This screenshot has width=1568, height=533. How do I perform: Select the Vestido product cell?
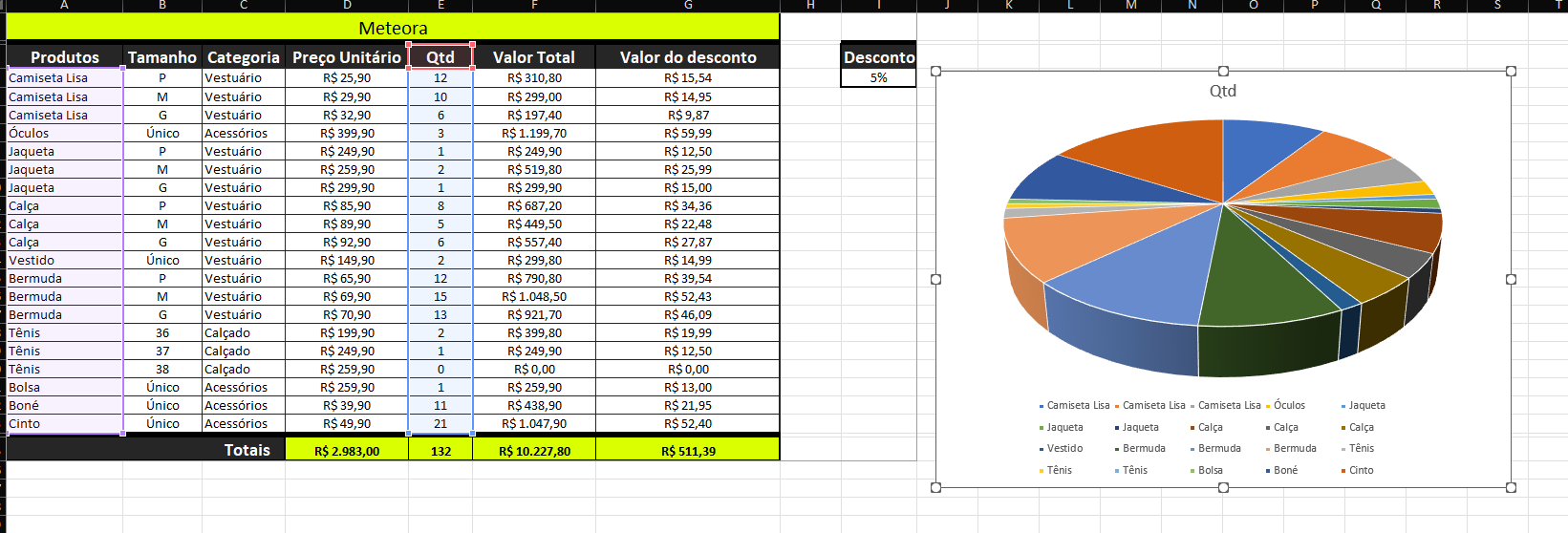65,260
